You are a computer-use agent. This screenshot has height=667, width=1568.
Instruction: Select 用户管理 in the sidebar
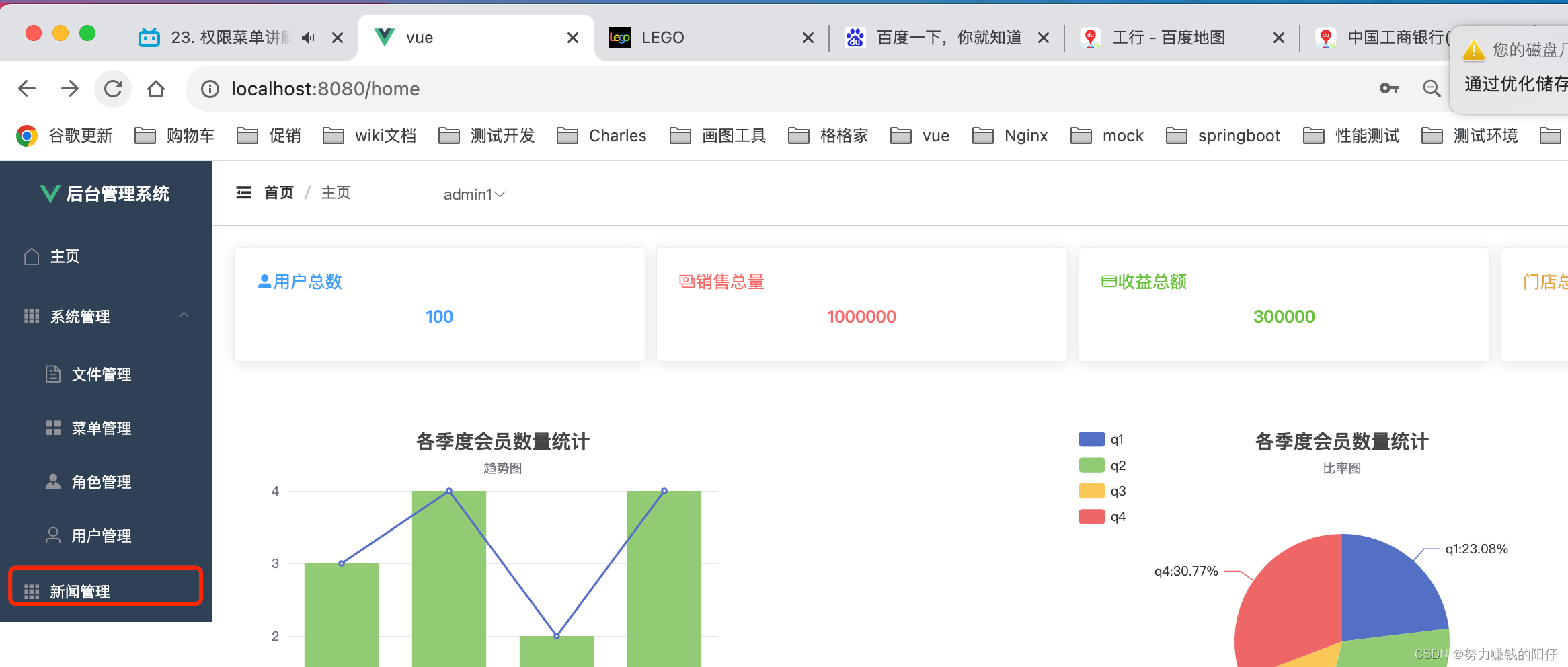(x=106, y=535)
